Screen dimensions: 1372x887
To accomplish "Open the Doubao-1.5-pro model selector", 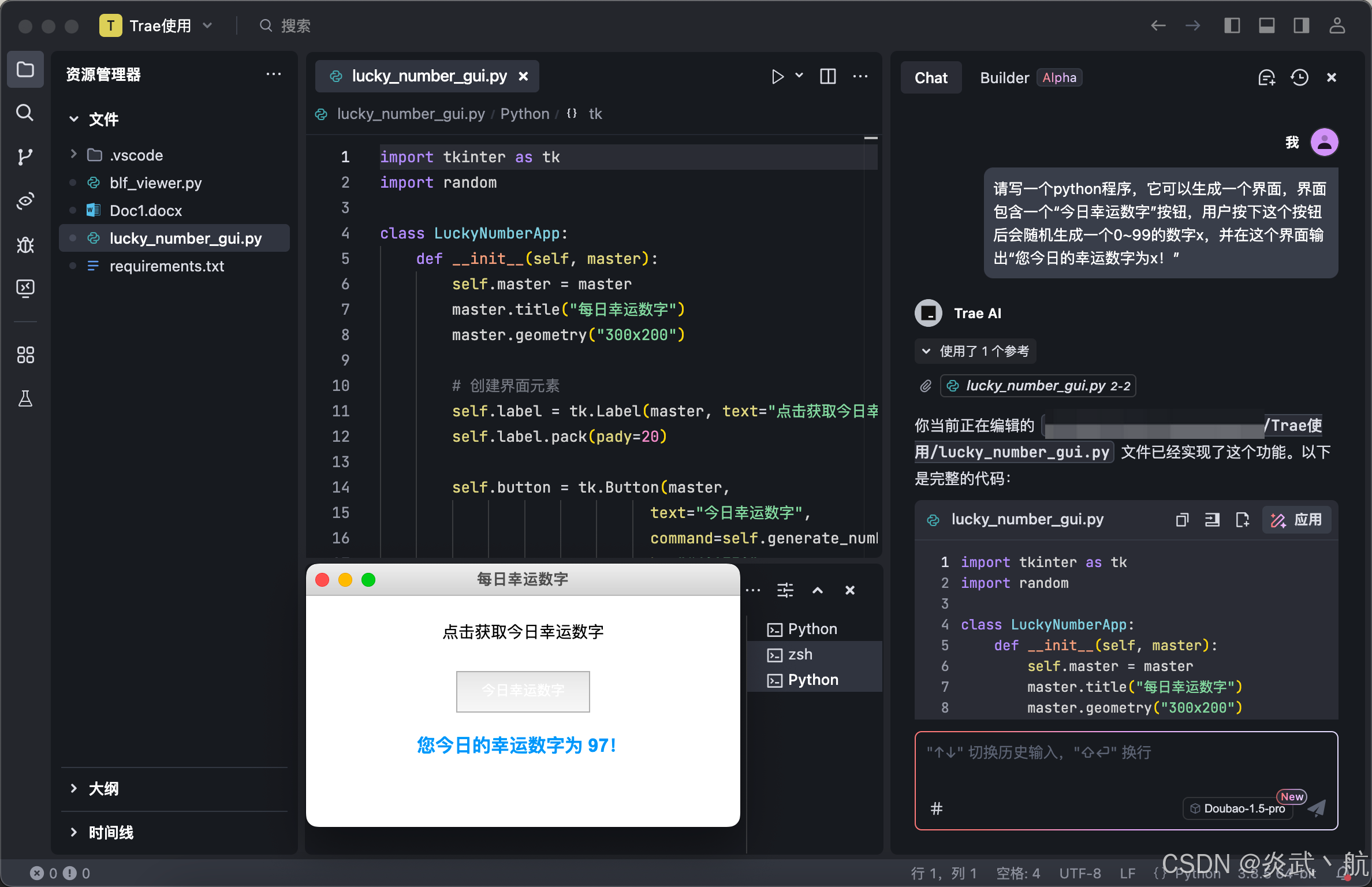I will coord(1239,808).
